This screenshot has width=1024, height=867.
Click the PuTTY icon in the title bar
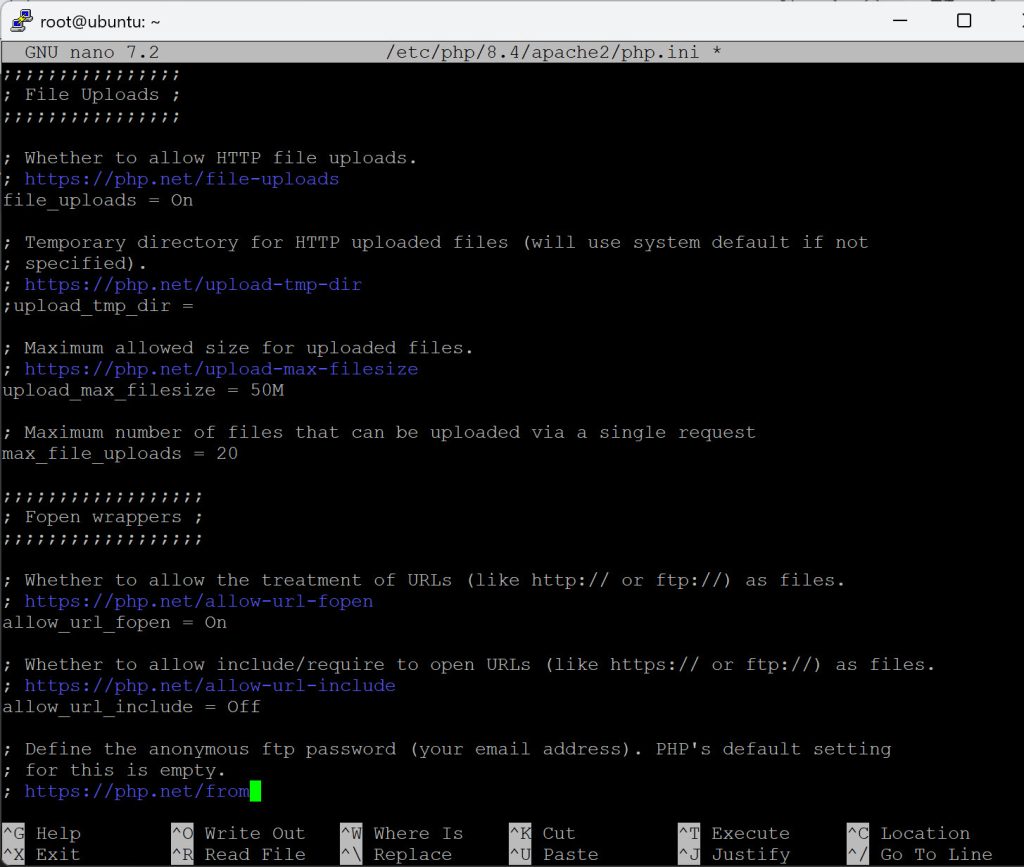[x=20, y=21]
